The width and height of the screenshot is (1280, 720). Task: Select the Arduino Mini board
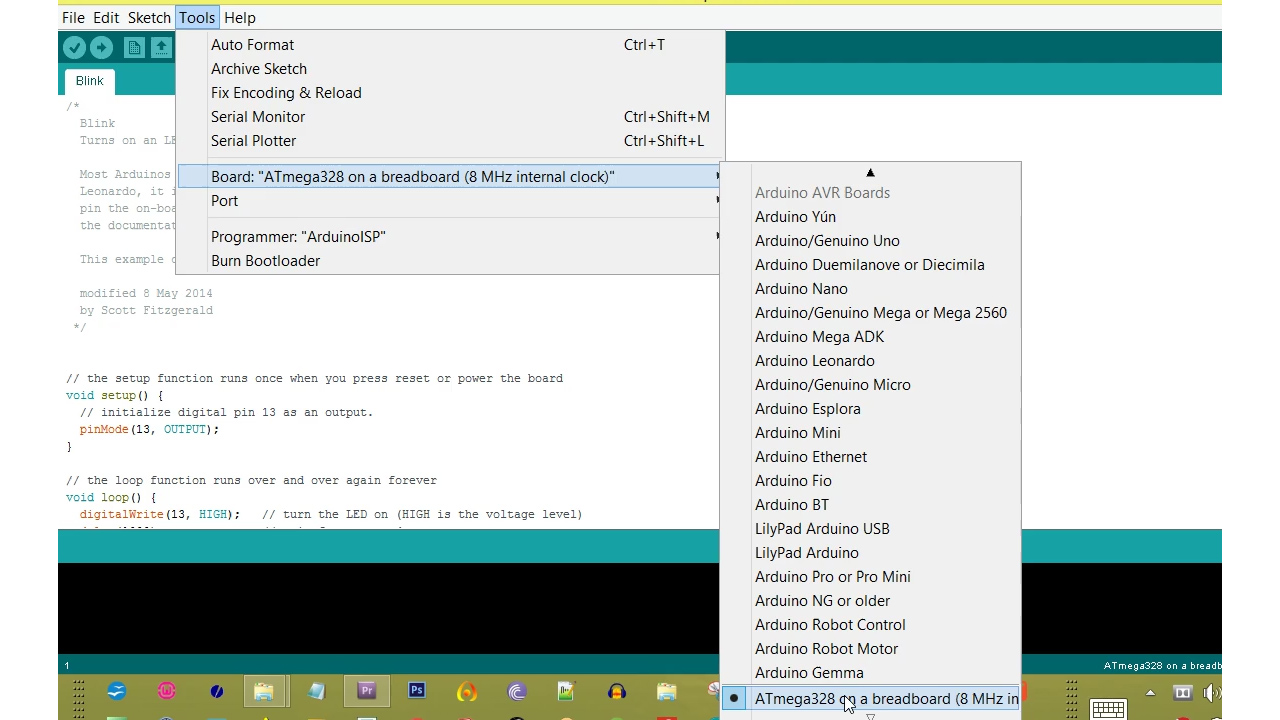(x=870, y=433)
